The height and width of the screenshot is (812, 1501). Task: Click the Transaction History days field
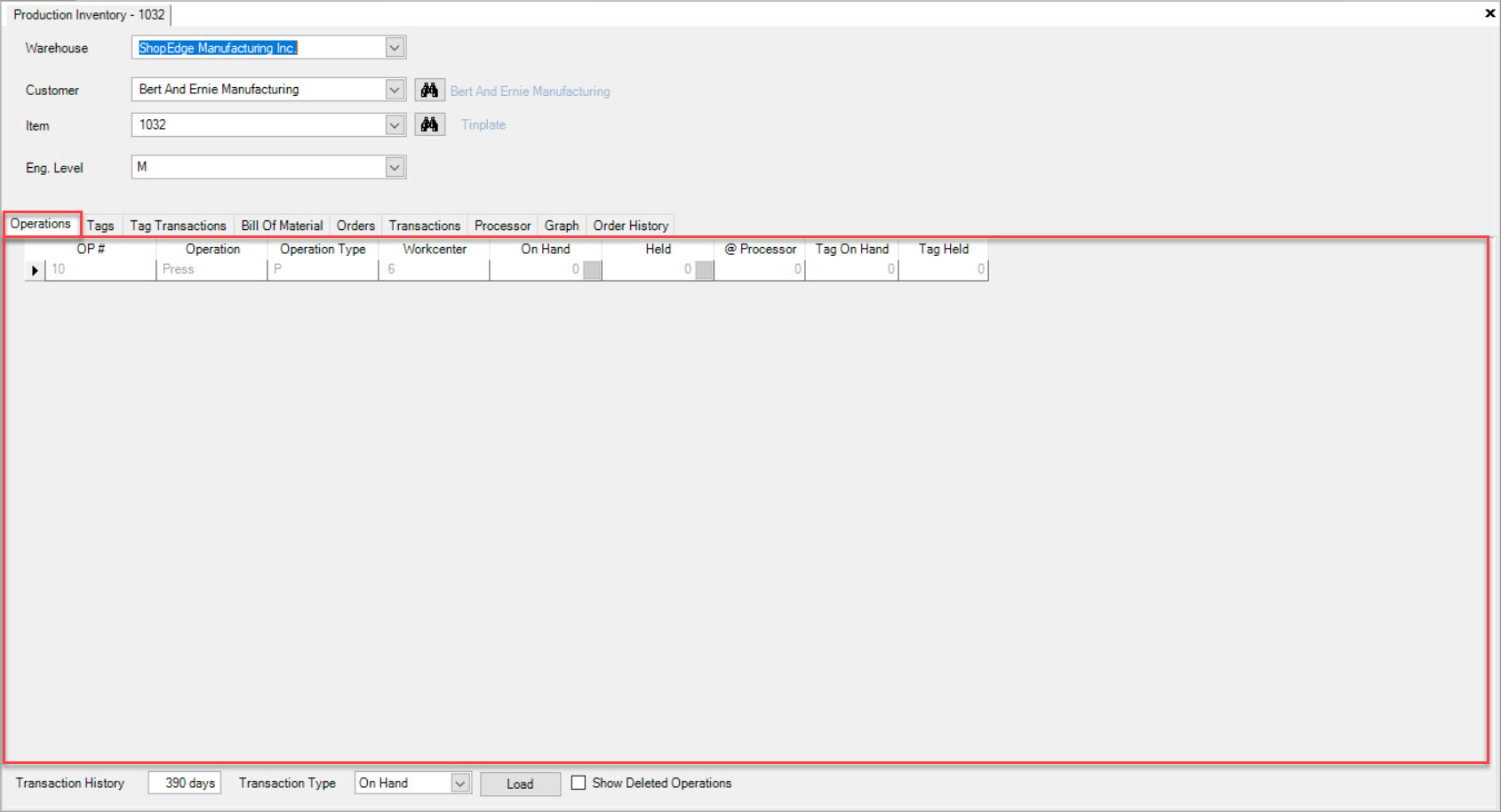coord(185,783)
